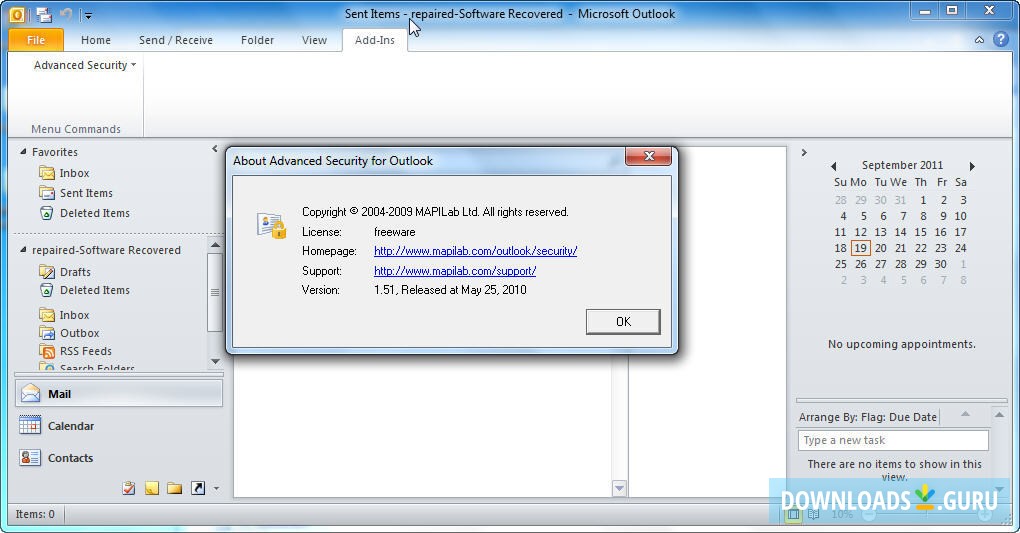Image resolution: width=1020 pixels, height=533 pixels.
Task: Select September 10 in the date navigator
Action: pos(960,216)
